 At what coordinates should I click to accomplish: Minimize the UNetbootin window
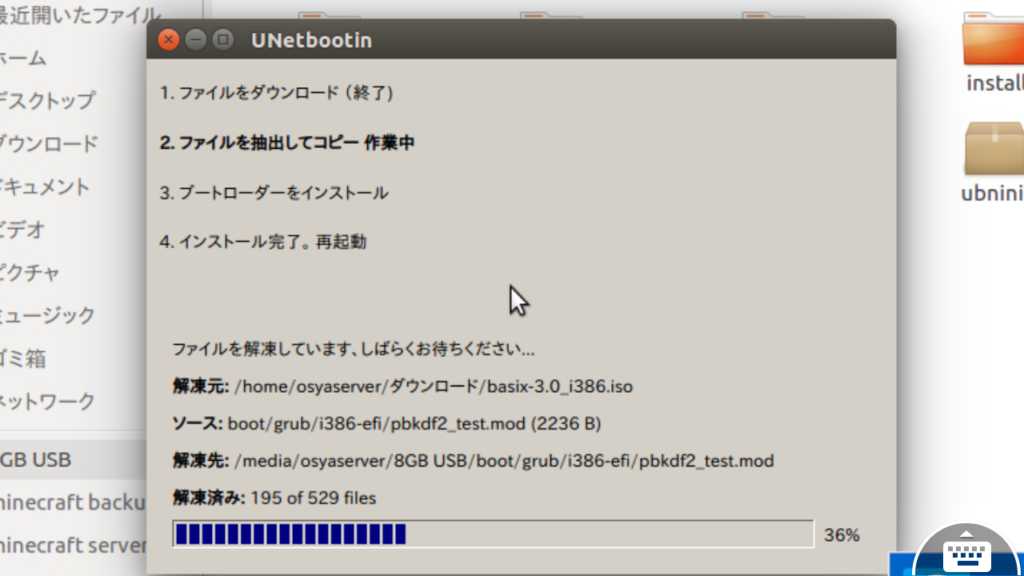point(196,40)
